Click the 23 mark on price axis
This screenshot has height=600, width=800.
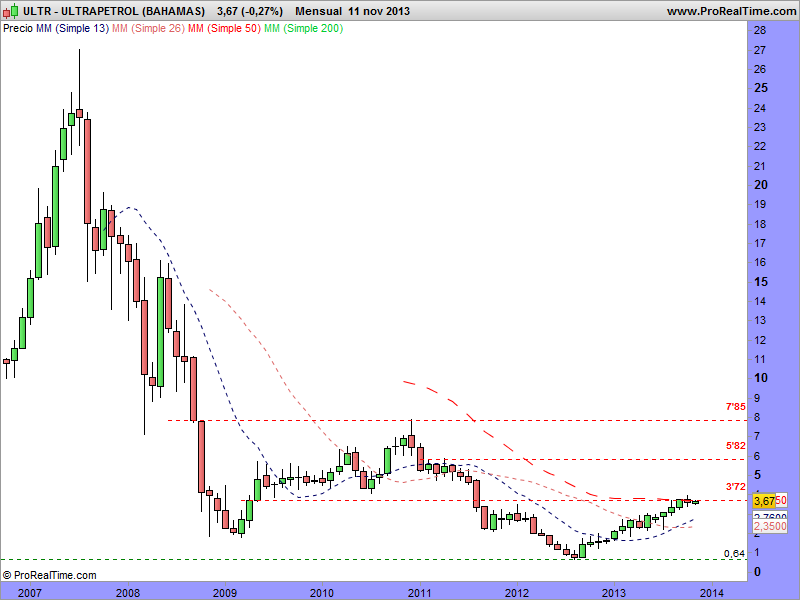pos(760,127)
